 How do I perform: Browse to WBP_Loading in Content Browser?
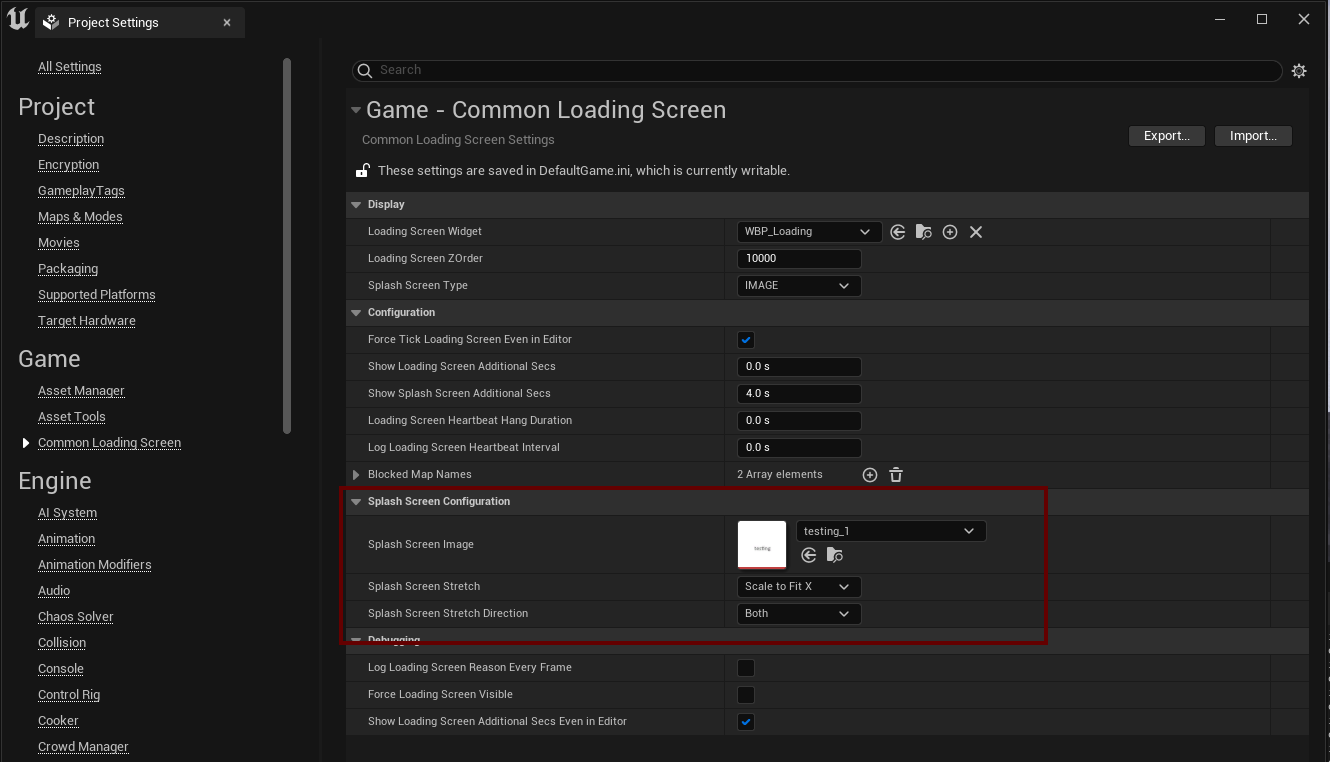coord(924,232)
